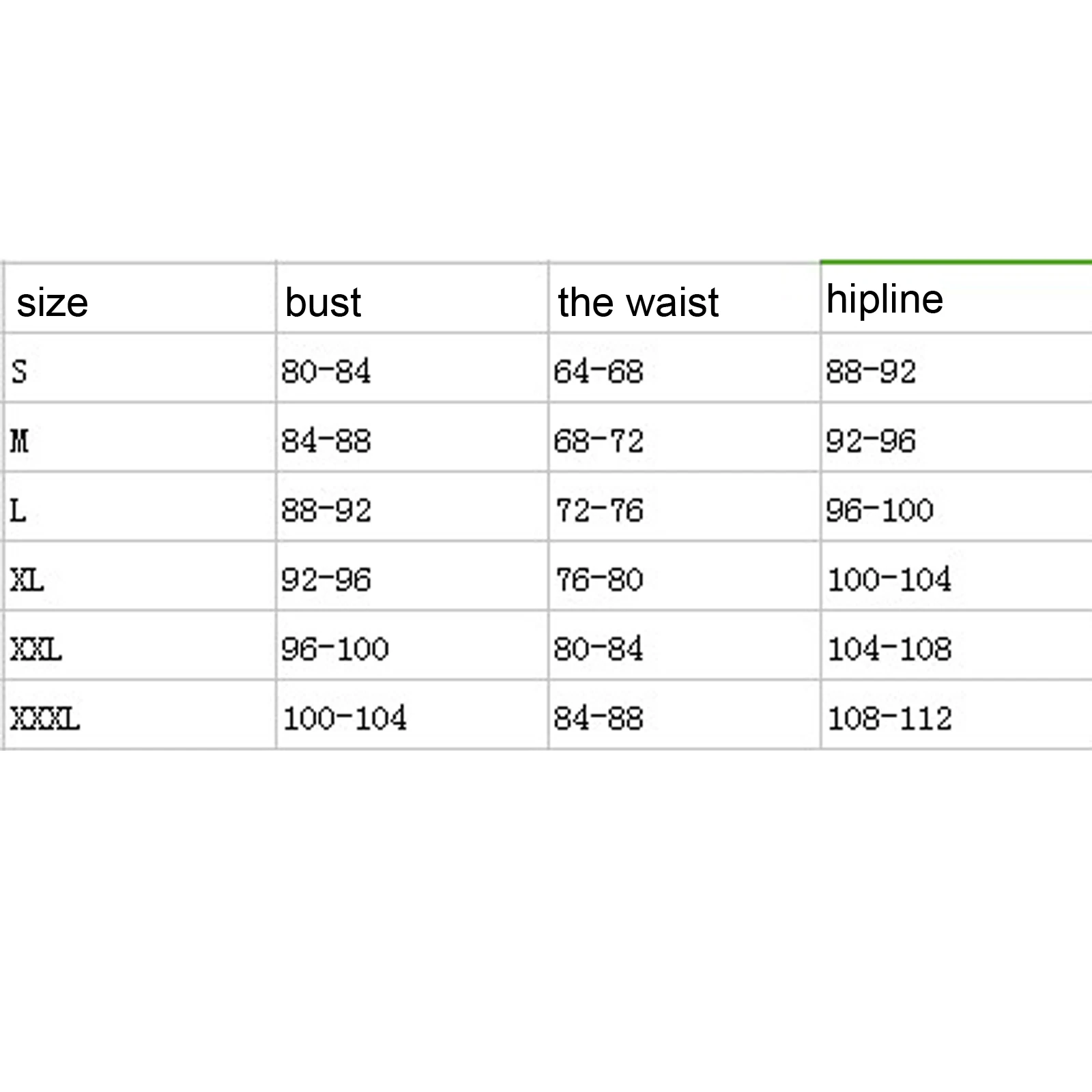The image size is (1092, 1092).
Task: Select the waist cell showing 68-72
Action: tap(599, 441)
